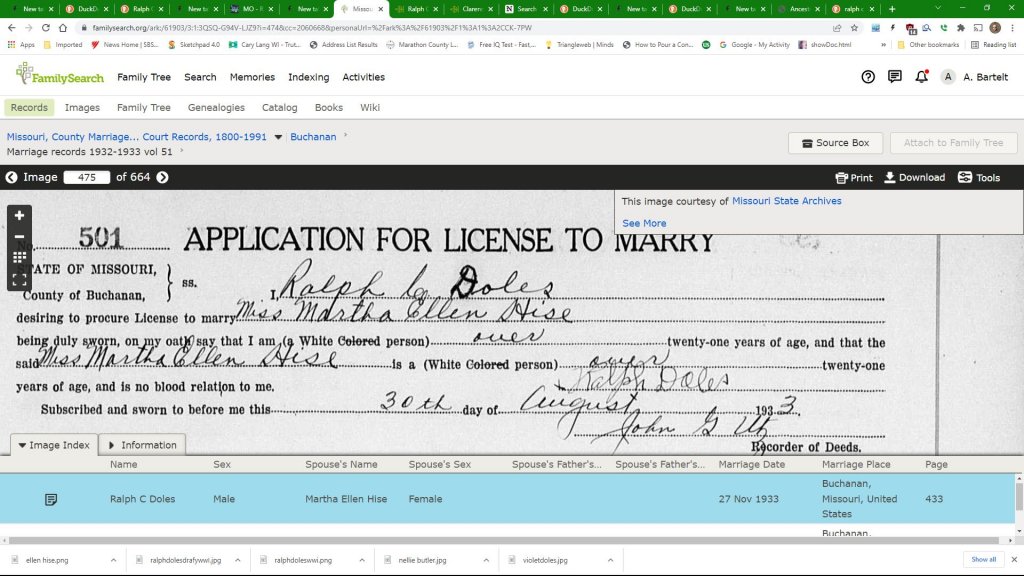The height and width of the screenshot is (576, 1024).
Task: Click the Source Box button
Action: click(835, 143)
